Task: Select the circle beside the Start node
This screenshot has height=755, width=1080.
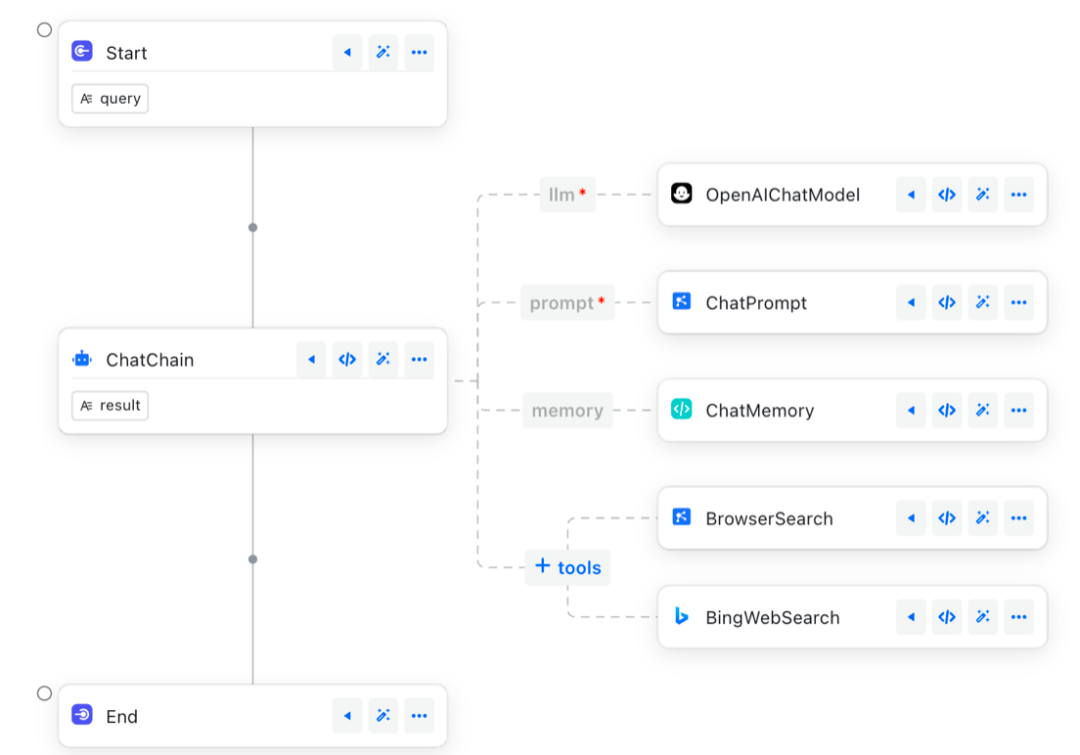Action: 44,30
